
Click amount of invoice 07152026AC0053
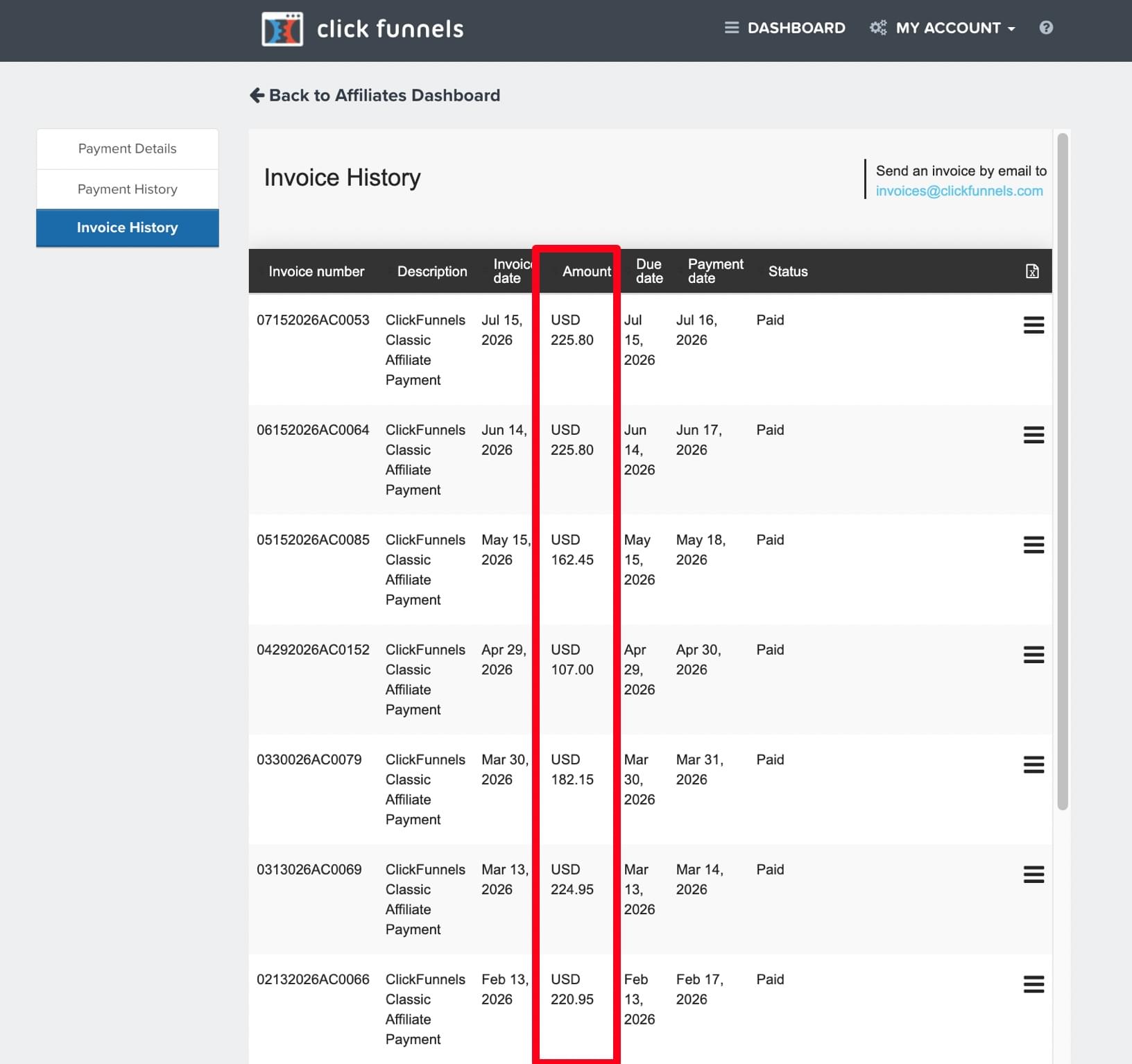coord(572,329)
